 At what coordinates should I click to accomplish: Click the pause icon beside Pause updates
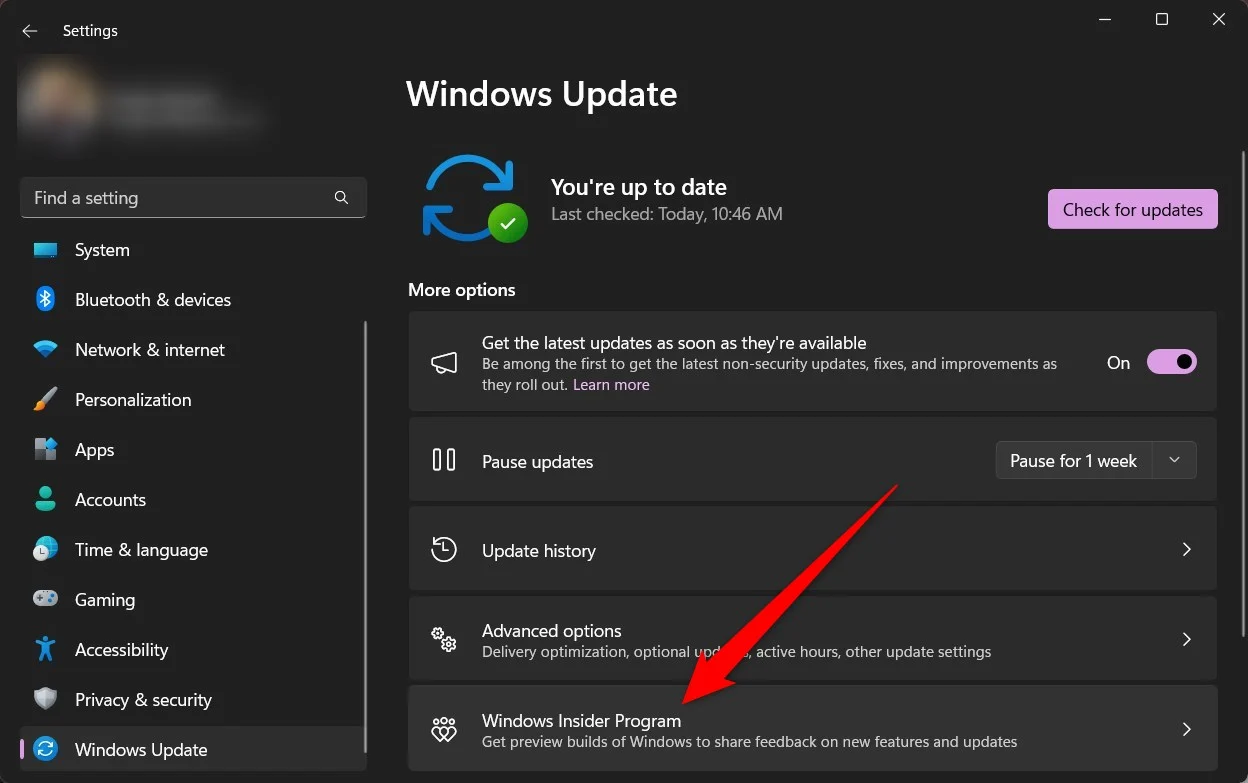444,460
